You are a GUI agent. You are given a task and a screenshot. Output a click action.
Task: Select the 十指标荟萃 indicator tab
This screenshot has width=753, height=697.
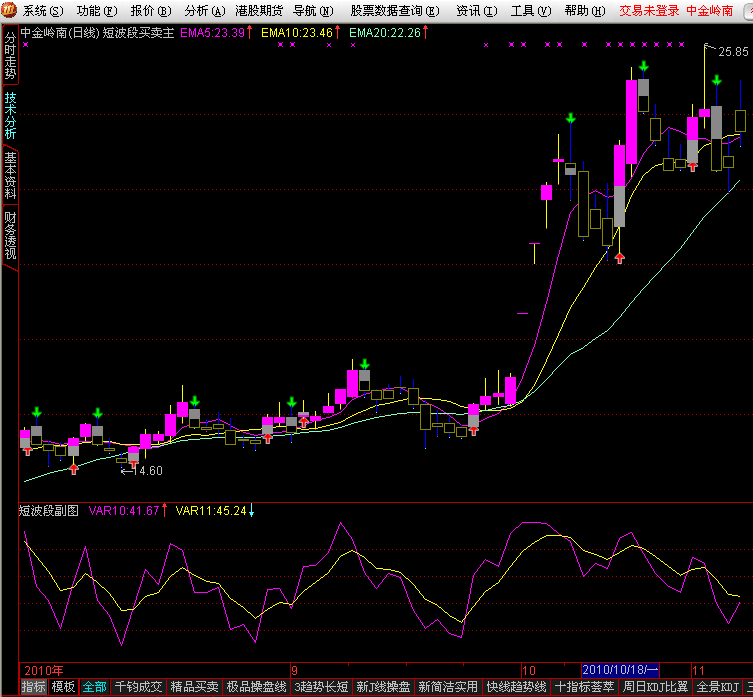[x=584, y=687]
